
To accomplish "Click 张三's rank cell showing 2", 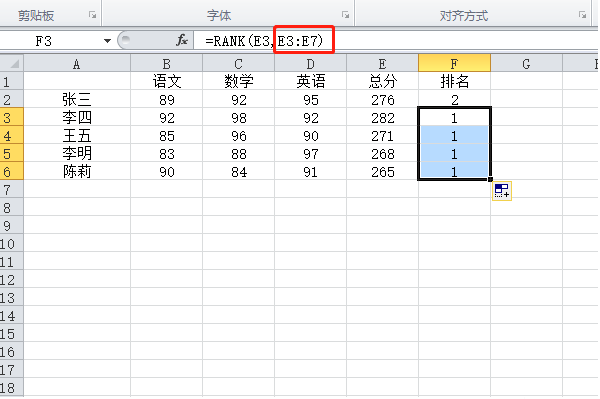I will pos(454,99).
